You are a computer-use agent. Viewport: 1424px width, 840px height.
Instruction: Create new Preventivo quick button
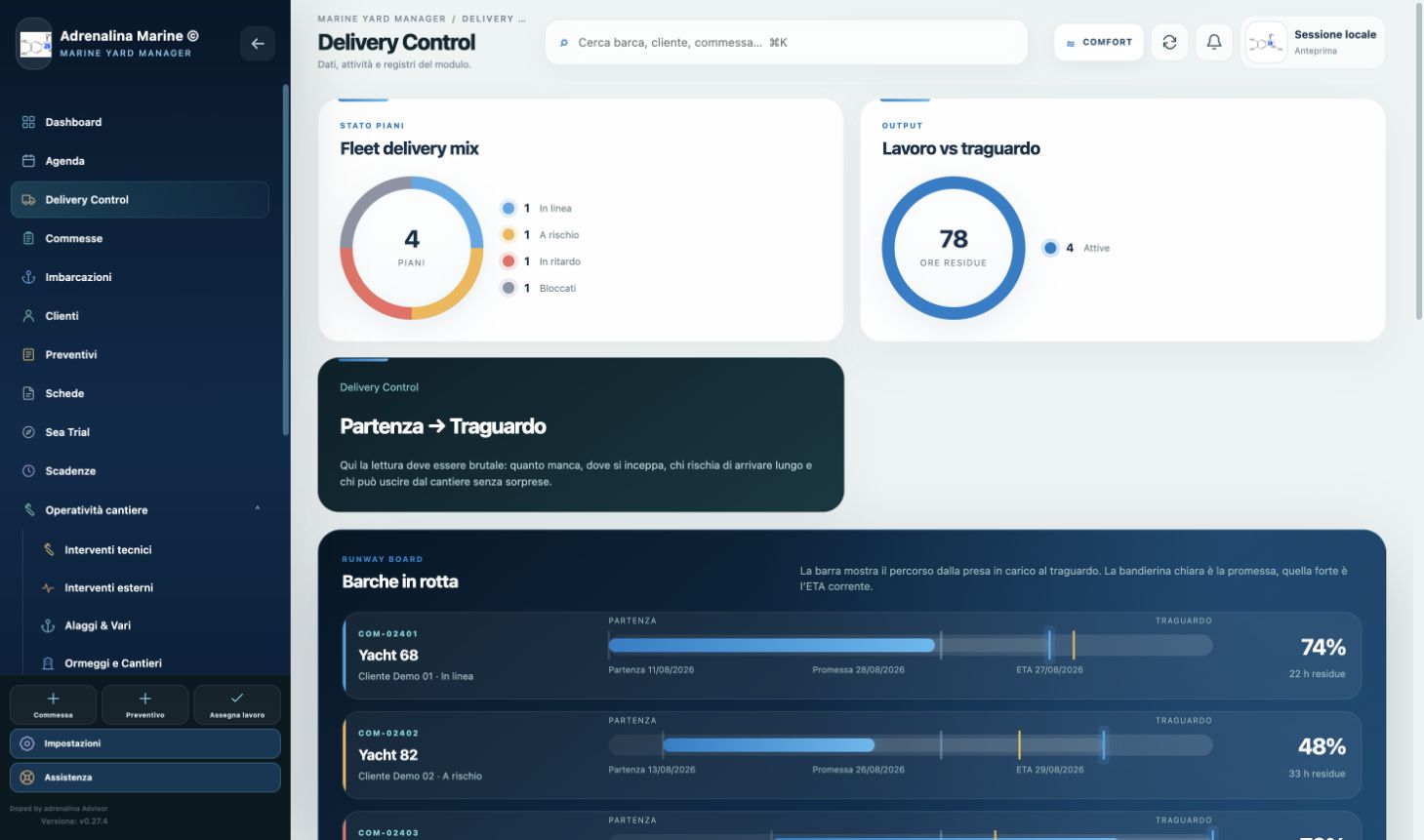point(145,704)
